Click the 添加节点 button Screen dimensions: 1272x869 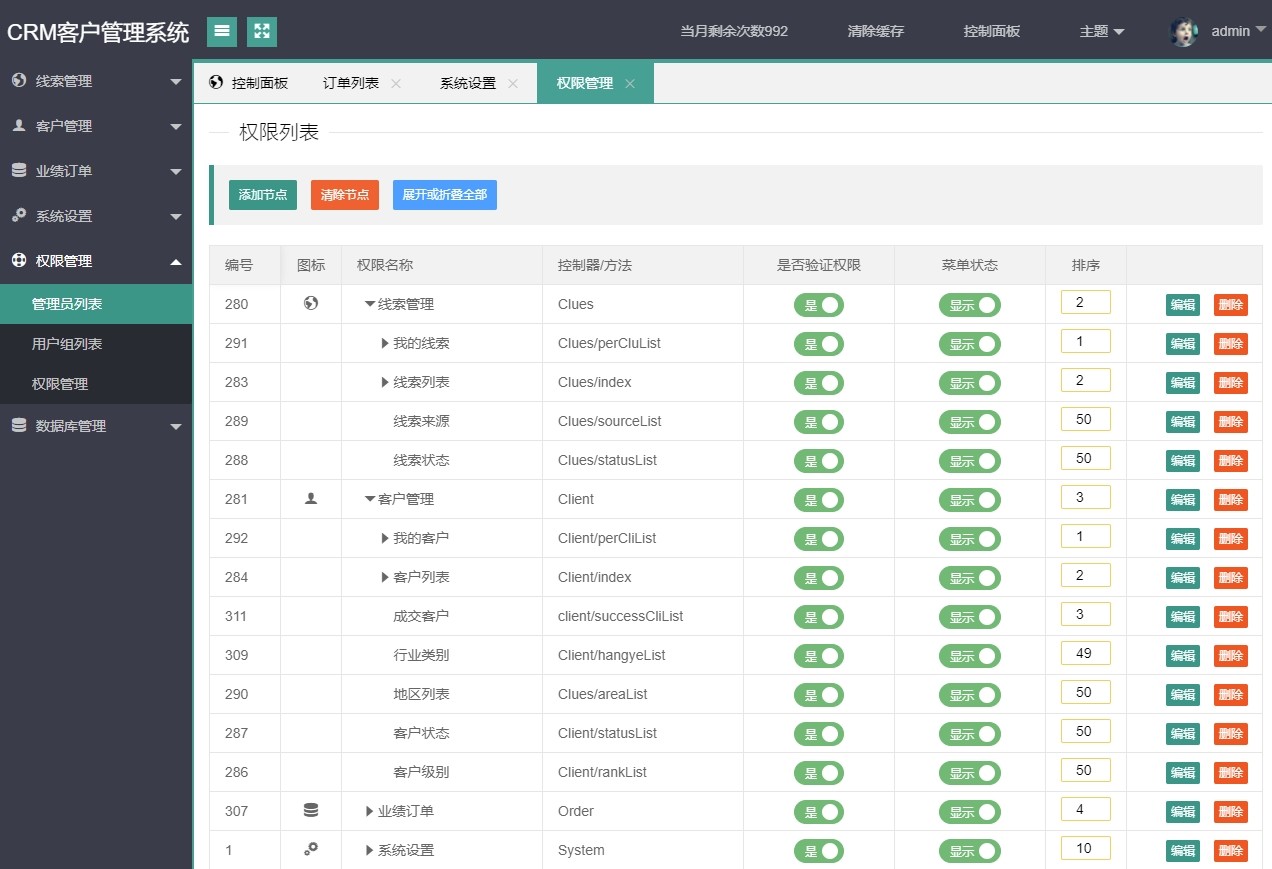pos(263,194)
